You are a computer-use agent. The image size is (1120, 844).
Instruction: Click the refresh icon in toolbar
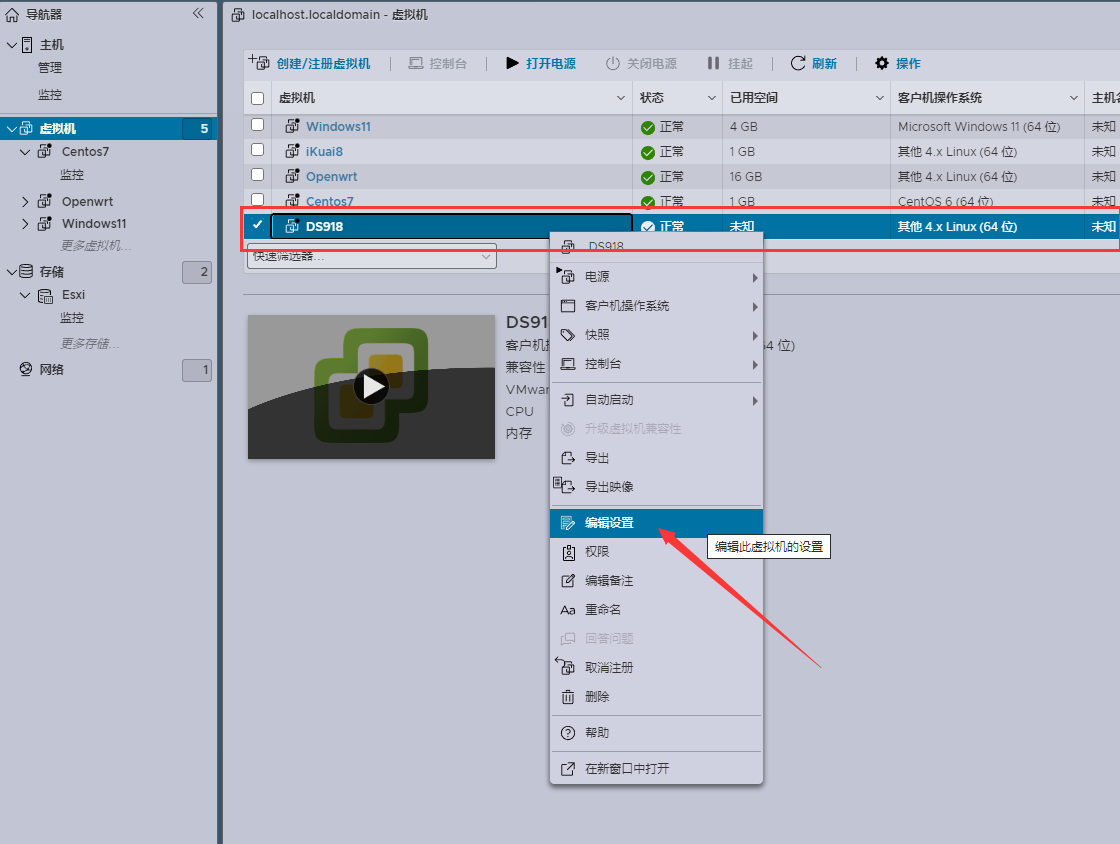pyautogui.click(x=798, y=63)
